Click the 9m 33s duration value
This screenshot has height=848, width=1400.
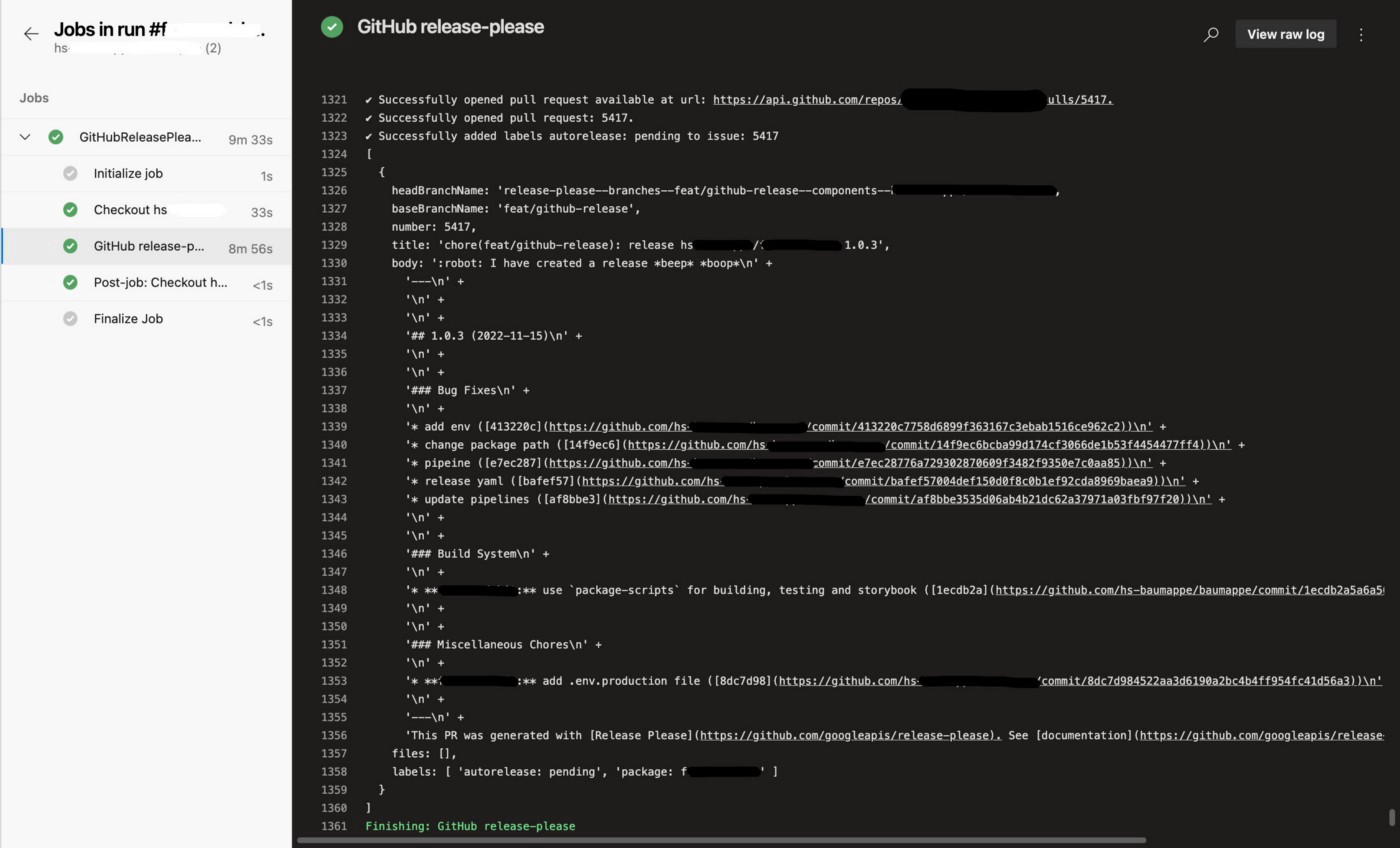pyautogui.click(x=250, y=139)
